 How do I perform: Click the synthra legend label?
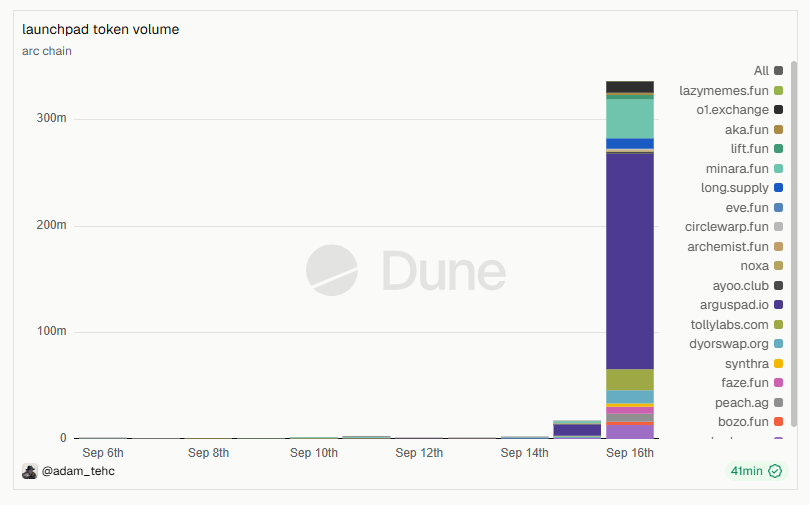click(746, 364)
